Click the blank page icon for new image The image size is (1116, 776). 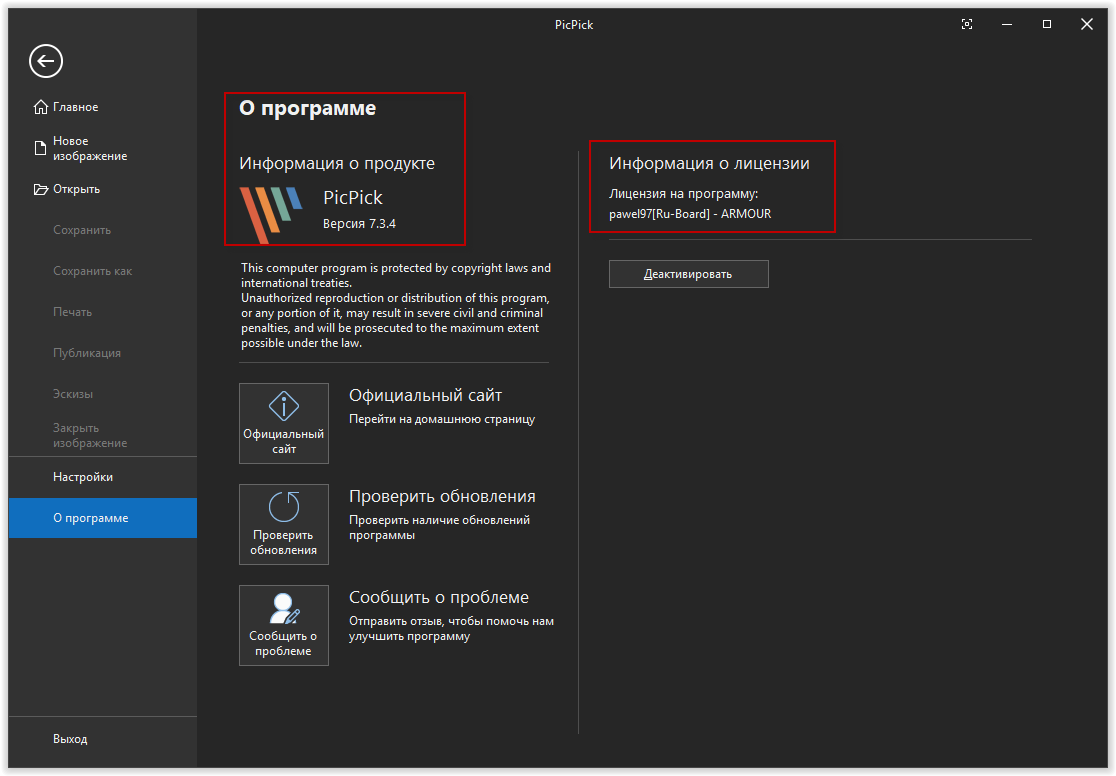pyautogui.click(x=40, y=148)
